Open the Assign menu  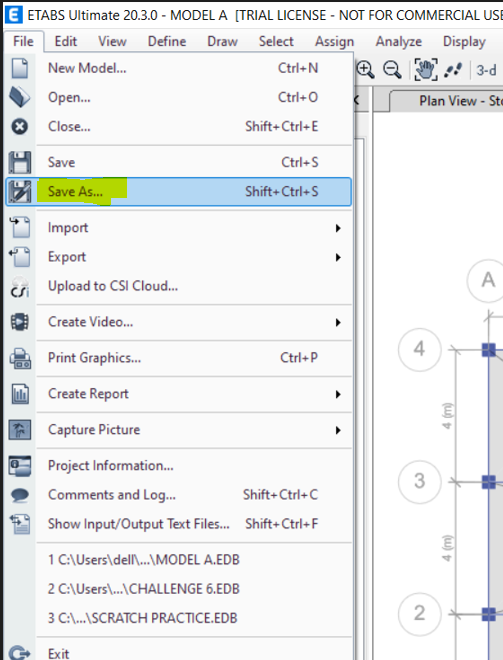335,41
